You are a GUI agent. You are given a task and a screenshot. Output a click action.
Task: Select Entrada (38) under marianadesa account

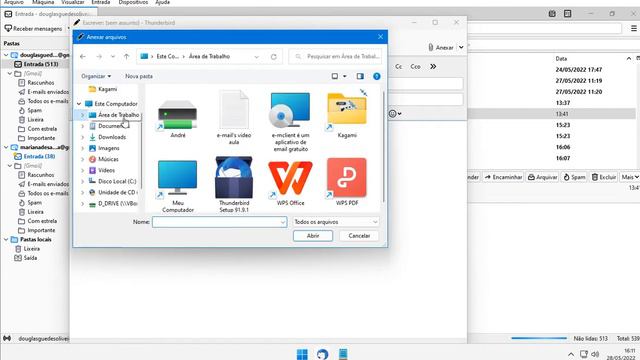click(x=39, y=156)
